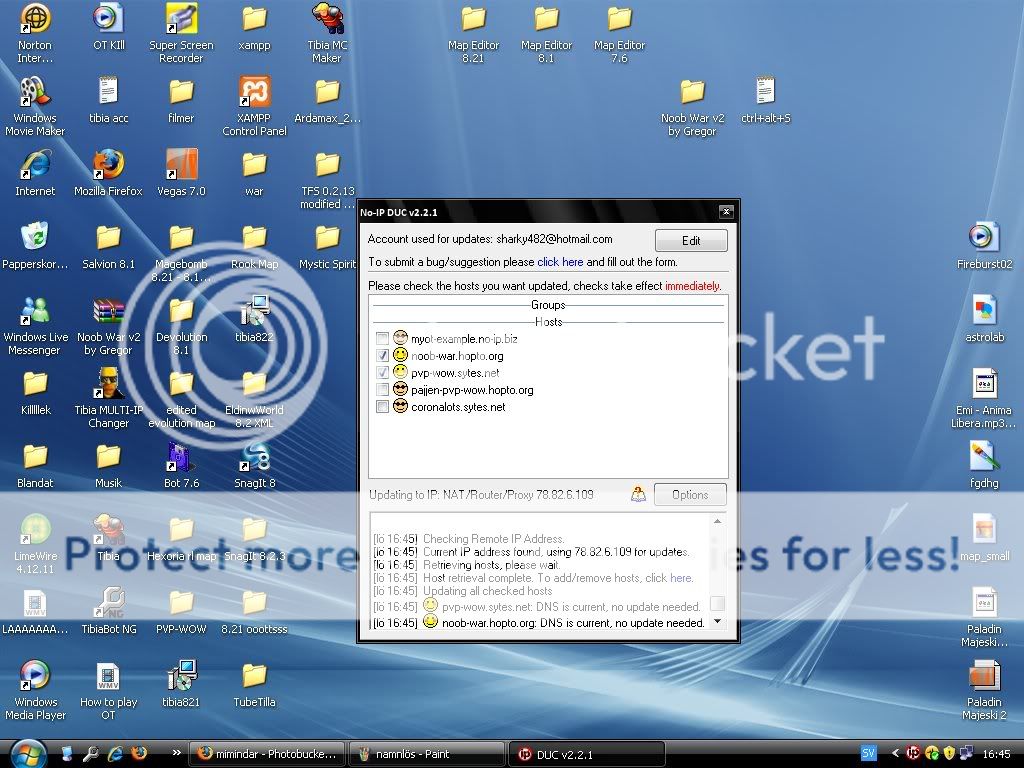The height and width of the screenshot is (768, 1024).
Task: Select the Windows Media Player shortcut
Action: pyautogui.click(x=35, y=691)
